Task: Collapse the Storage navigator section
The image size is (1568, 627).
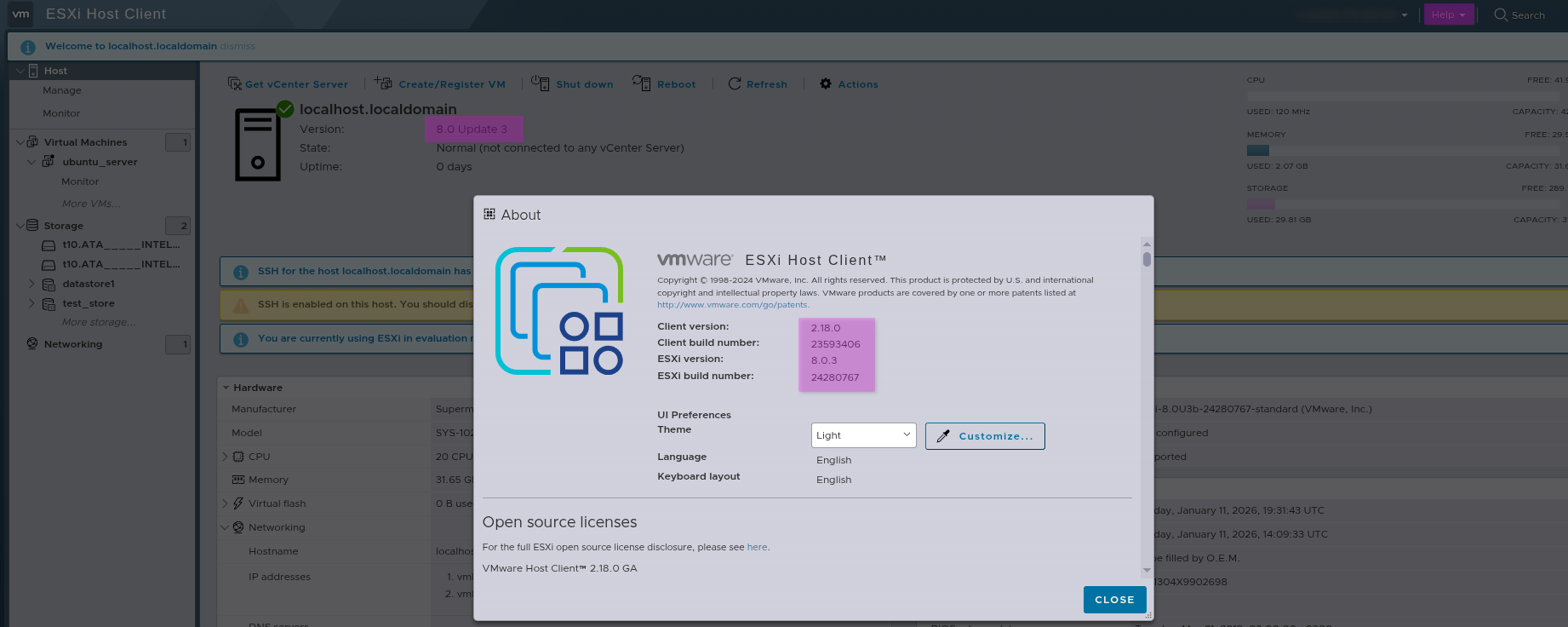Action: (x=20, y=226)
